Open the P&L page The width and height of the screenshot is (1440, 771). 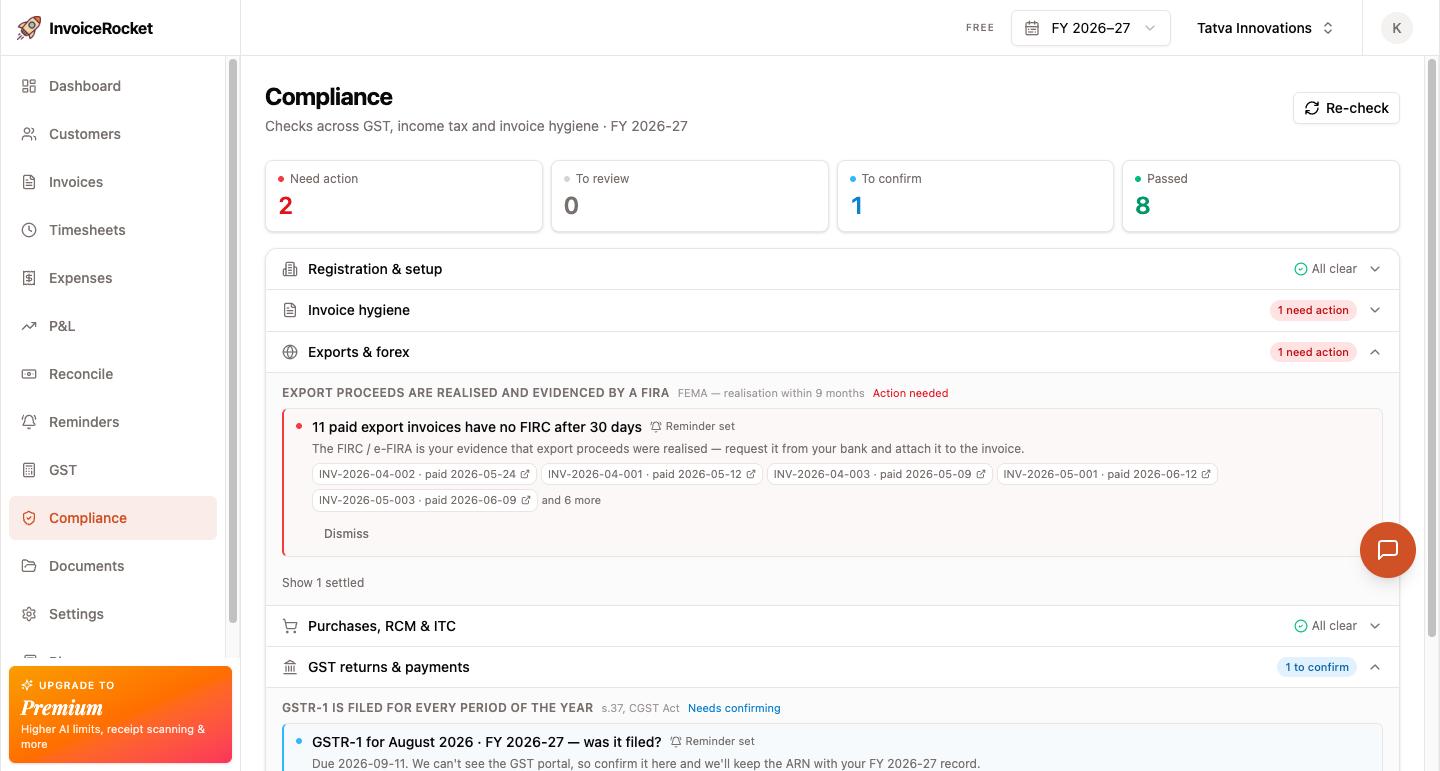click(113, 326)
